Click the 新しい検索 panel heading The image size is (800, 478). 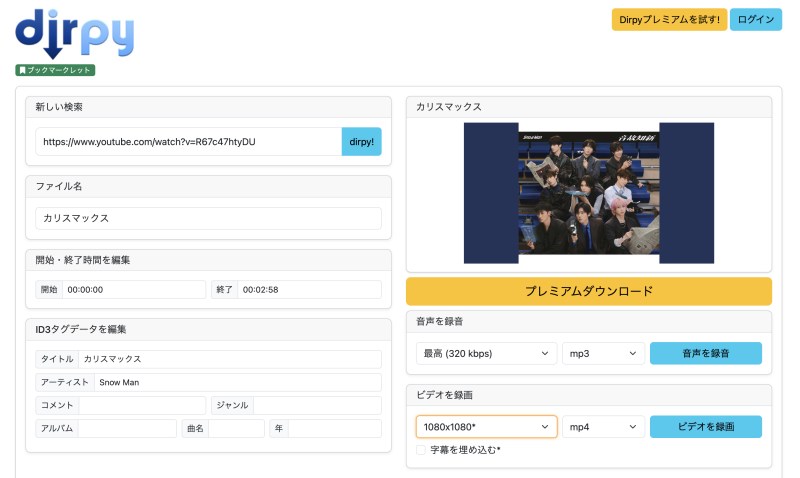point(59,107)
